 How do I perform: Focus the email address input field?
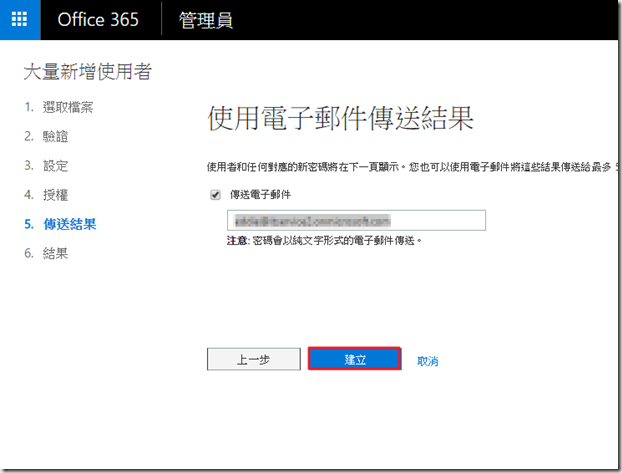coord(357,220)
